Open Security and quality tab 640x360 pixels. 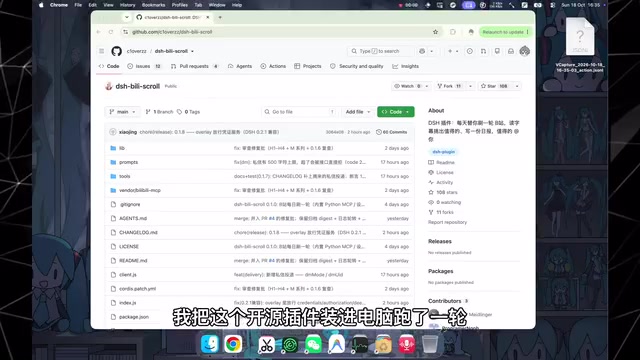coord(357,66)
